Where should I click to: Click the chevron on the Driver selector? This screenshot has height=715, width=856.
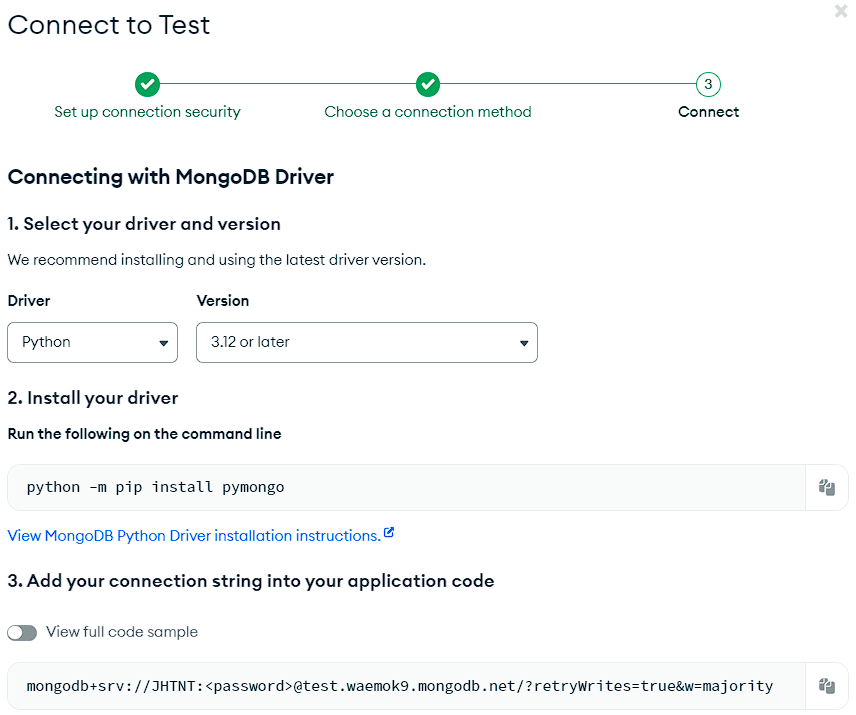(x=164, y=342)
